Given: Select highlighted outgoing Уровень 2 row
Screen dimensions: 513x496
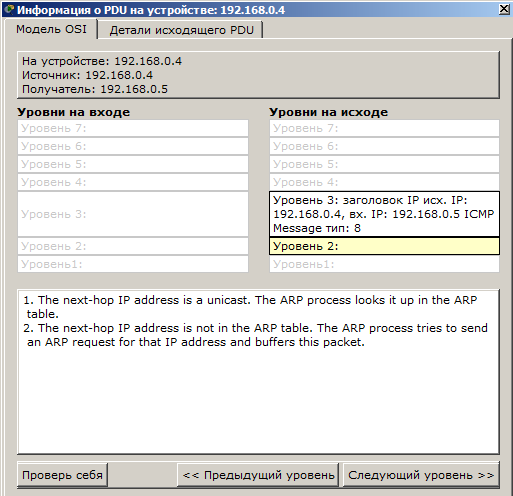Looking at the screenshot, I should [x=384, y=246].
